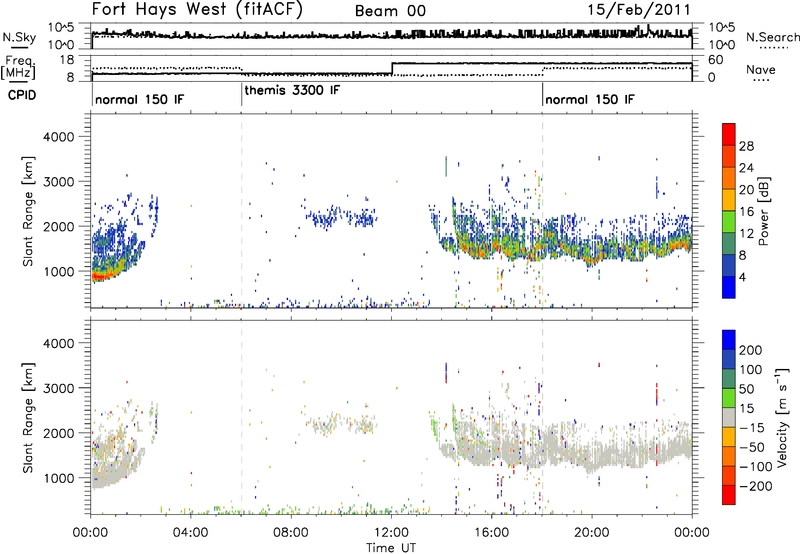The height and width of the screenshot is (554, 800).
Task: Click the 'N.Search' legend label
Action: coord(772,38)
